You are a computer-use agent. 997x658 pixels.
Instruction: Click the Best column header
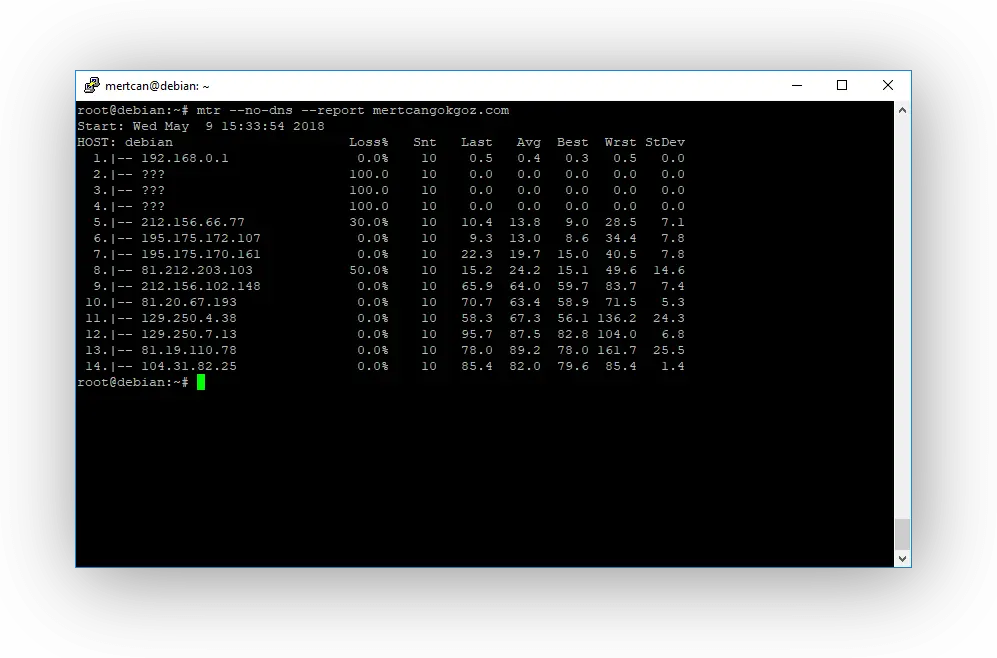(572, 142)
